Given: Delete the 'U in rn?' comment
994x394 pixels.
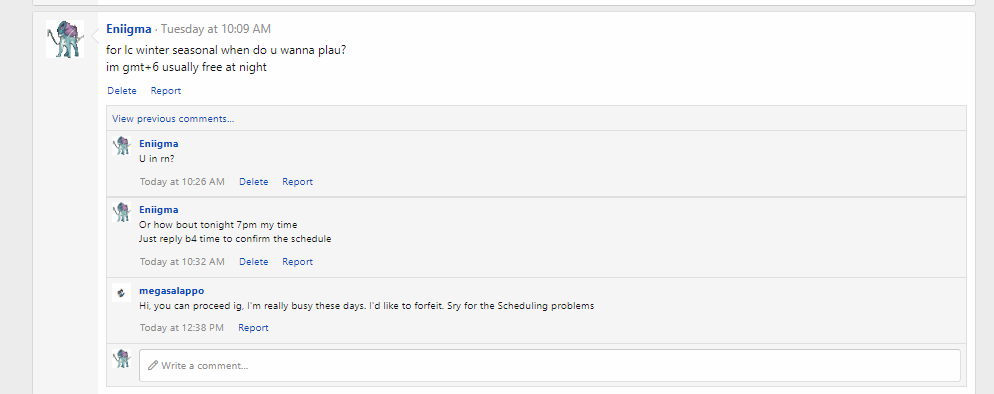Looking at the screenshot, I should [254, 182].
